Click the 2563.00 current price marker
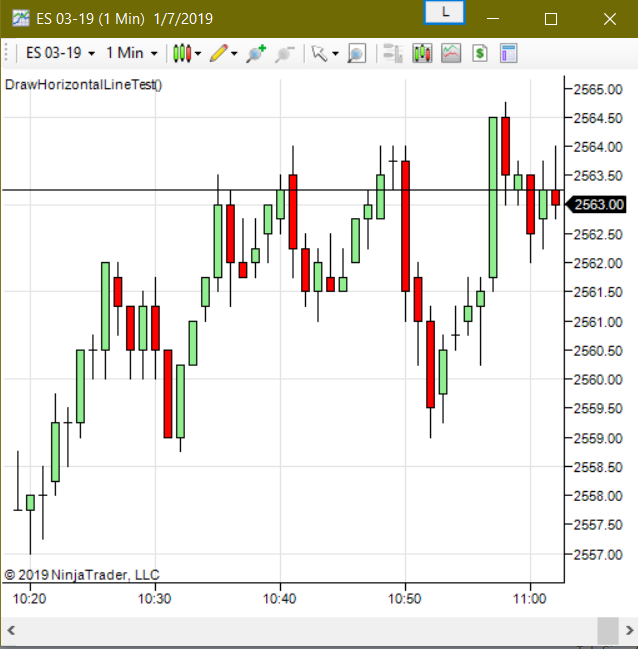 (596, 205)
